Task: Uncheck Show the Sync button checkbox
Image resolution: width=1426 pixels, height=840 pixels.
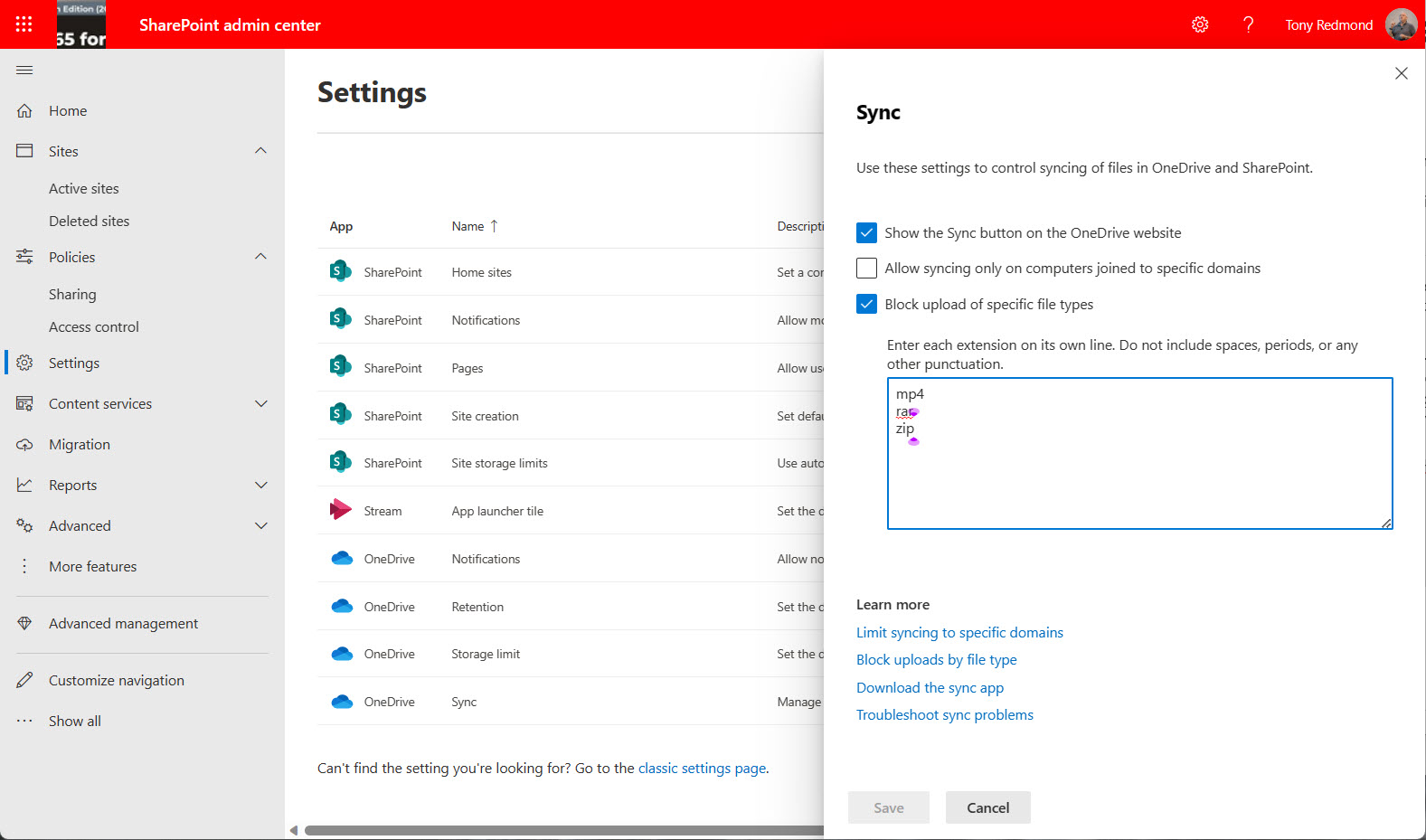Action: [866, 233]
